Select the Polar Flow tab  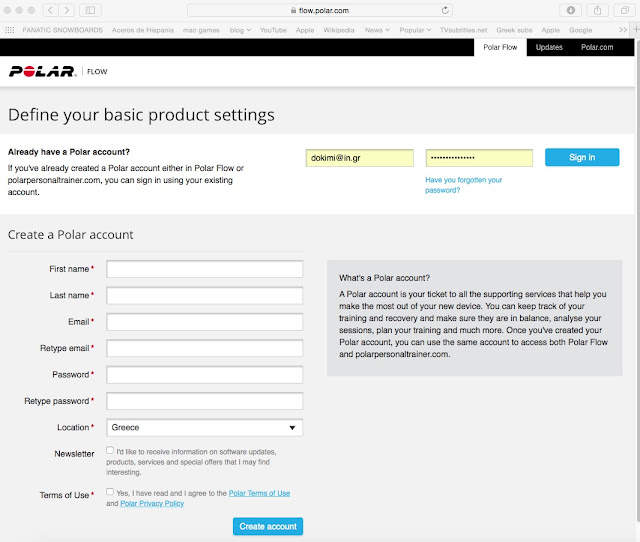[500, 47]
